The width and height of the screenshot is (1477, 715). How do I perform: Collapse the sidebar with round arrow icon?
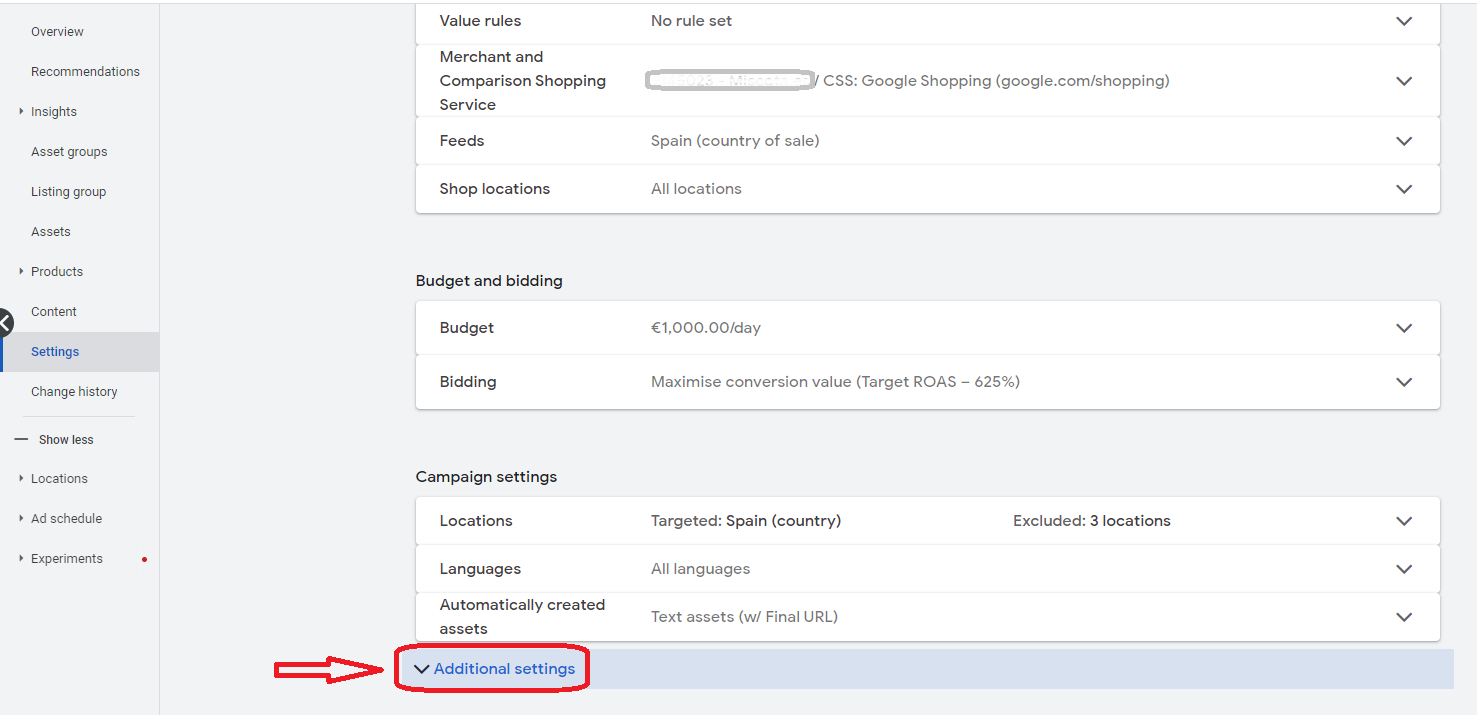4,322
